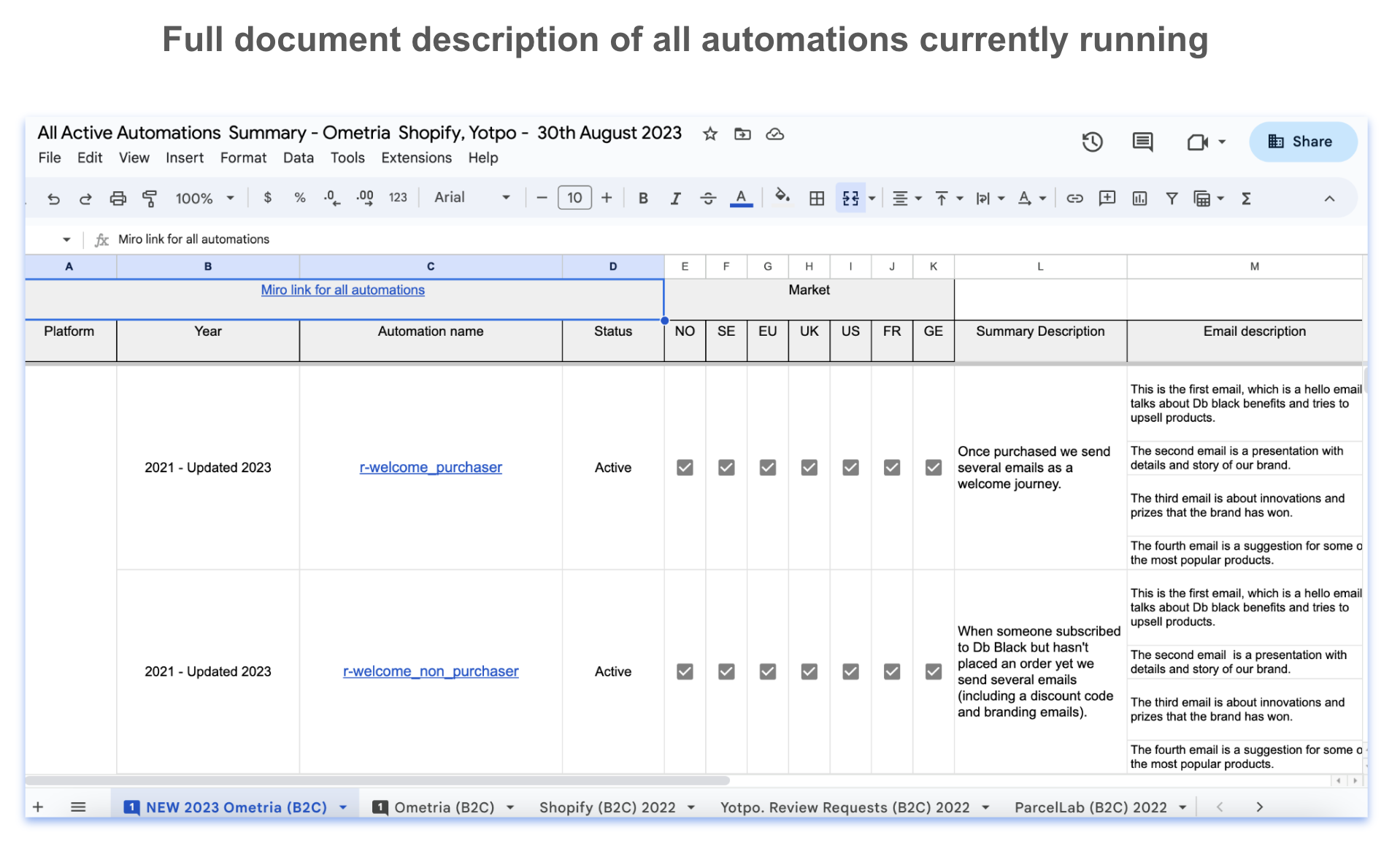The image size is (1400, 854).
Task: Increase font size with plus
Action: click(x=607, y=198)
